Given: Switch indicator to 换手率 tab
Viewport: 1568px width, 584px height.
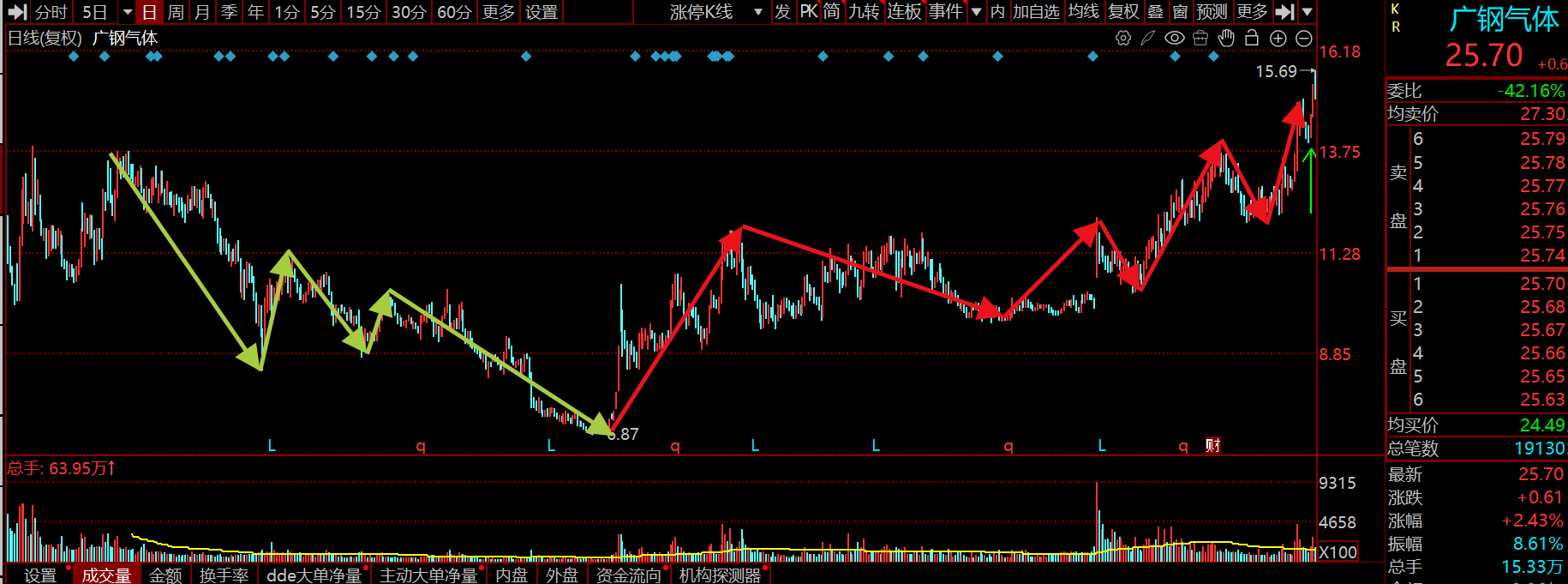Looking at the screenshot, I should (x=224, y=575).
